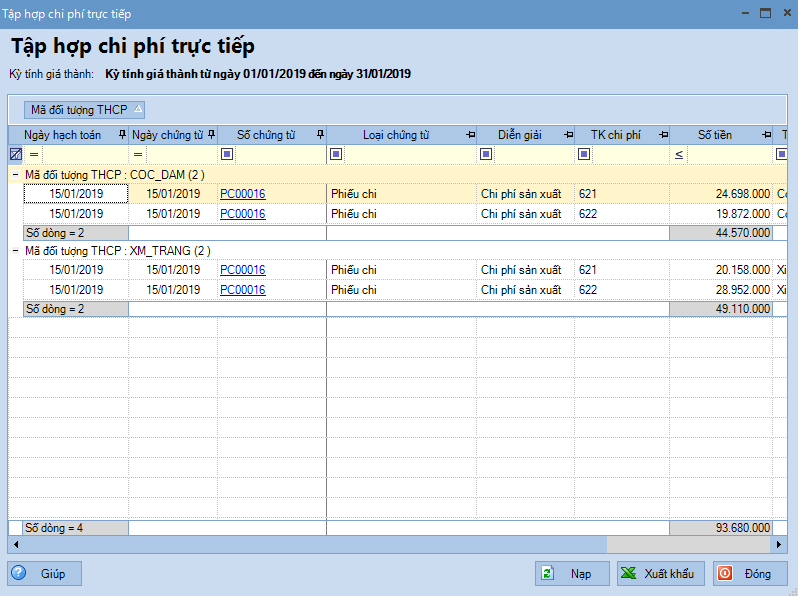The height and width of the screenshot is (596, 798).
Task: Export data with Xuất khẩu button
Action: tap(660, 574)
